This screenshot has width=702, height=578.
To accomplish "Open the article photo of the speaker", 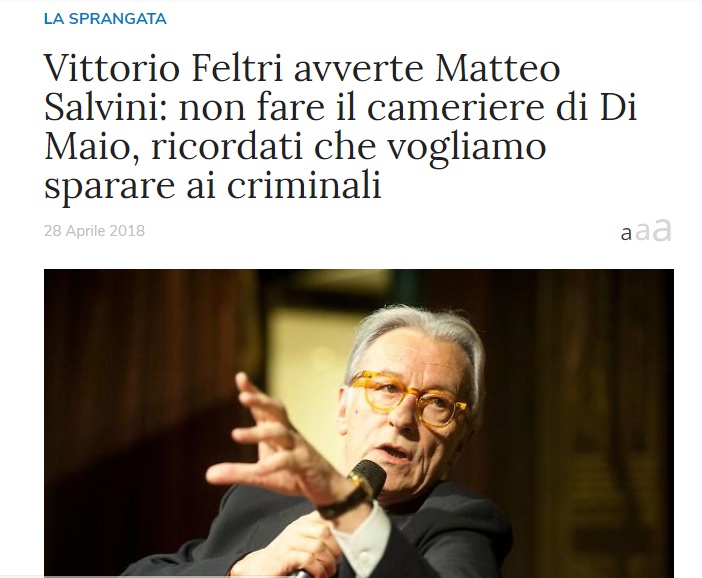I will click(x=359, y=423).
